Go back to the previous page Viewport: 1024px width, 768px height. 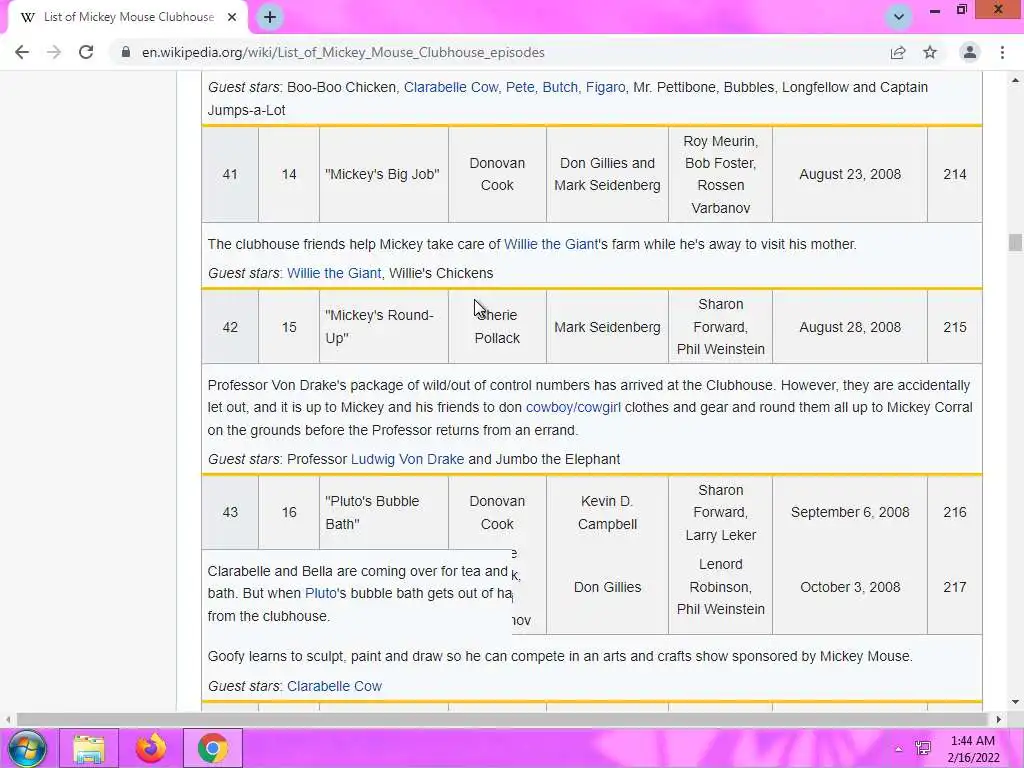coord(22,52)
